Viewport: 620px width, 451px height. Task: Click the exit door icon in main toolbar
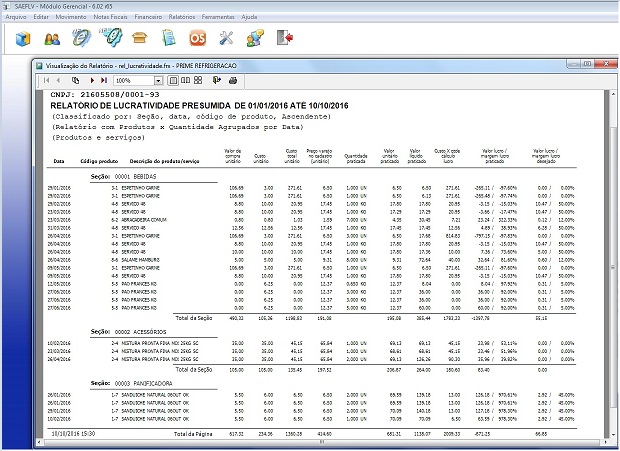pos(286,38)
